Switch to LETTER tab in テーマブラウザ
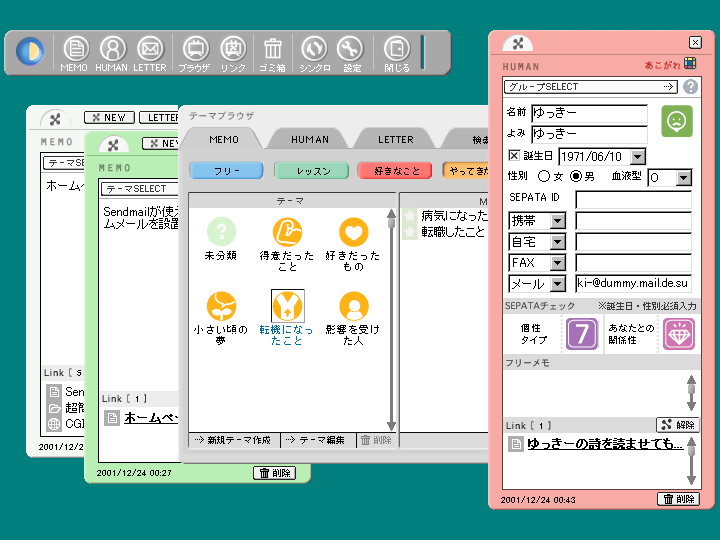The height and width of the screenshot is (540, 720). 396,139
